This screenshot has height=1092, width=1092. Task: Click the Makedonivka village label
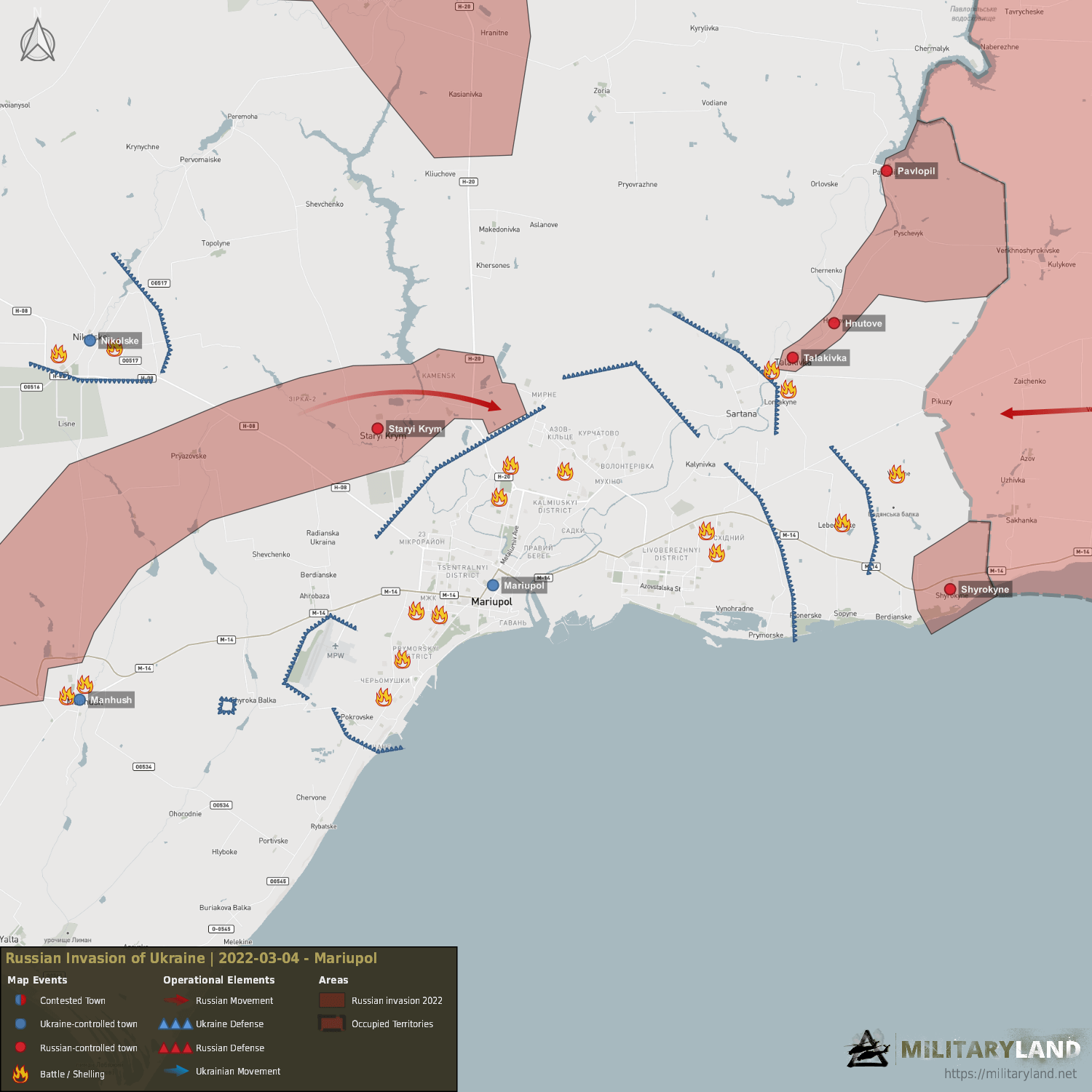tap(499, 229)
